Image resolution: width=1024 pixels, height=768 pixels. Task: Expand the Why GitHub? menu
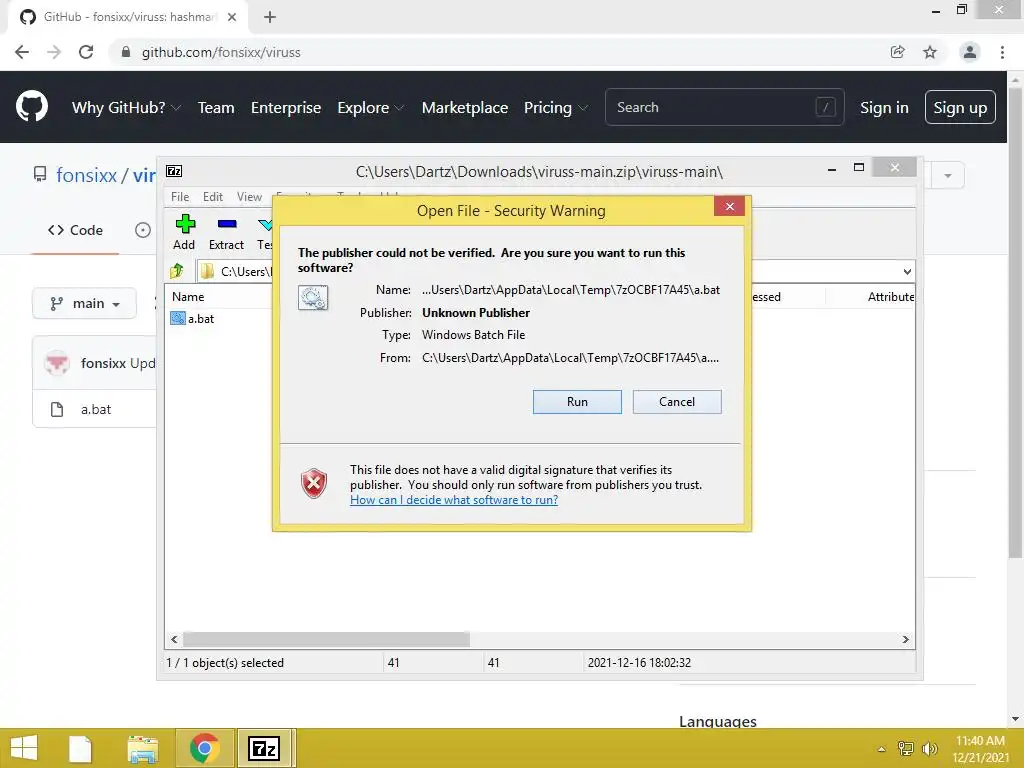126,108
